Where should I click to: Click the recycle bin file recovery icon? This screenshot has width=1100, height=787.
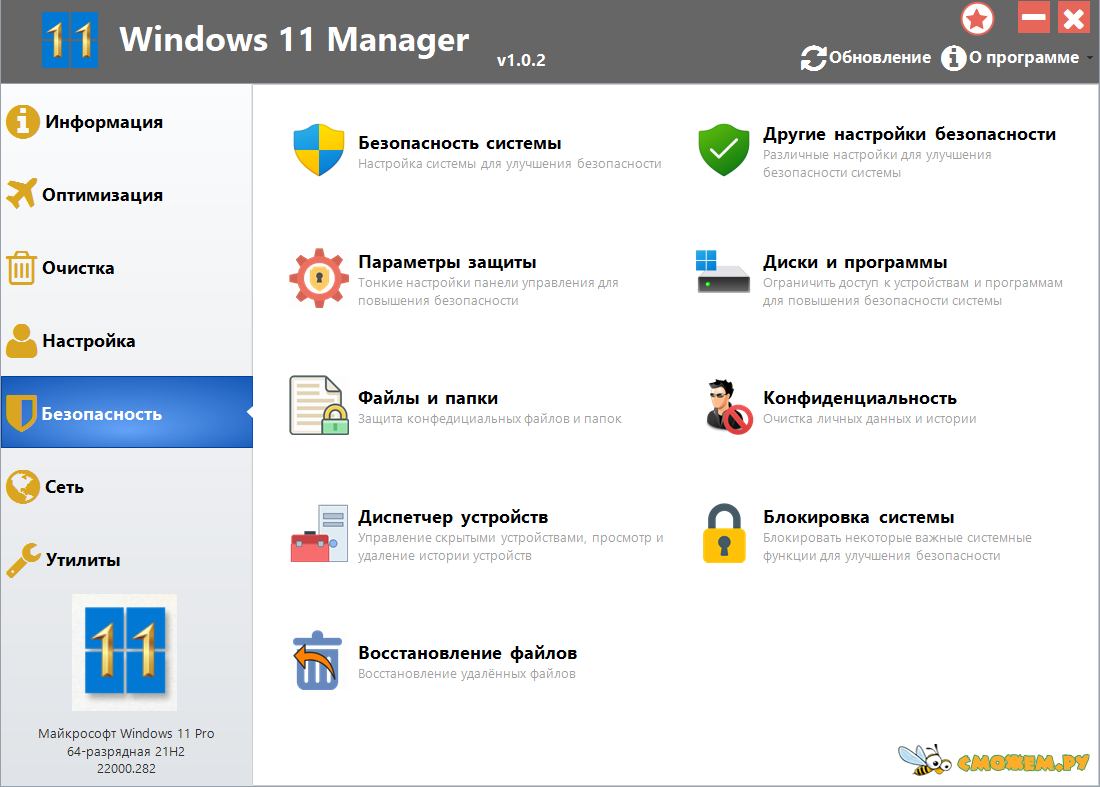click(x=317, y=660)
